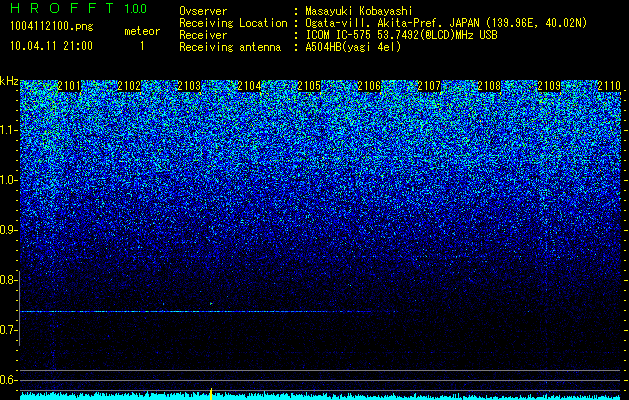The width and height of the screenshot is (629, 400).
Task: Click the 0.7 kHz axis label
Action: [x=8, y=330]
